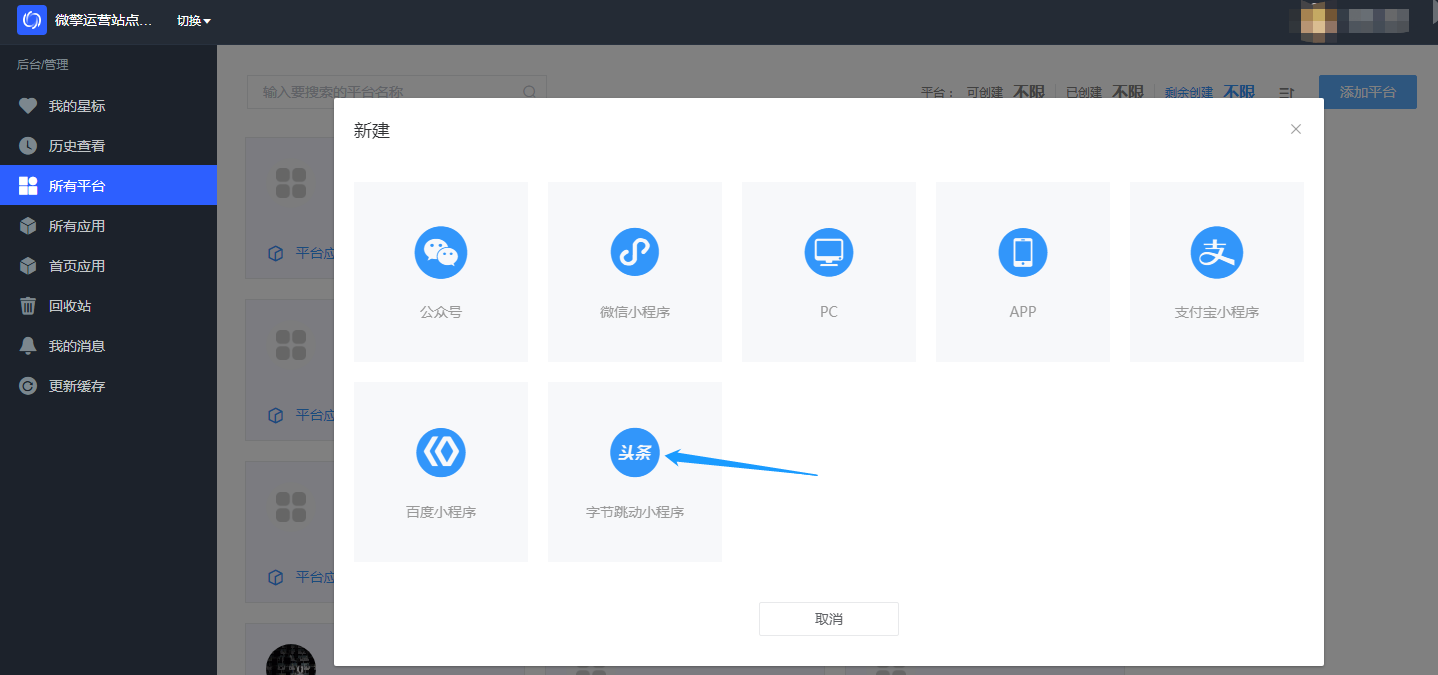Click the 头条 字节跳动小程序 icon

635,452
